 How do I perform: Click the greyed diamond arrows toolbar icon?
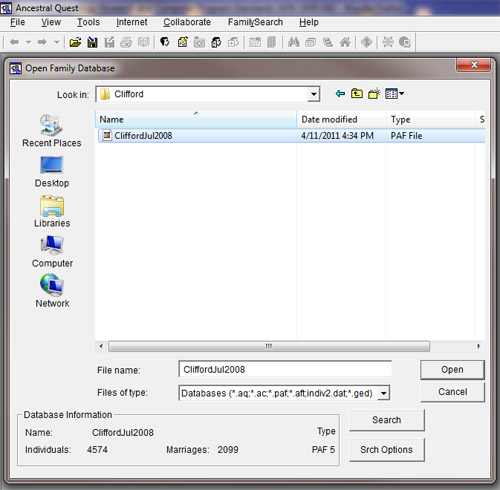[x=366, y=42]
